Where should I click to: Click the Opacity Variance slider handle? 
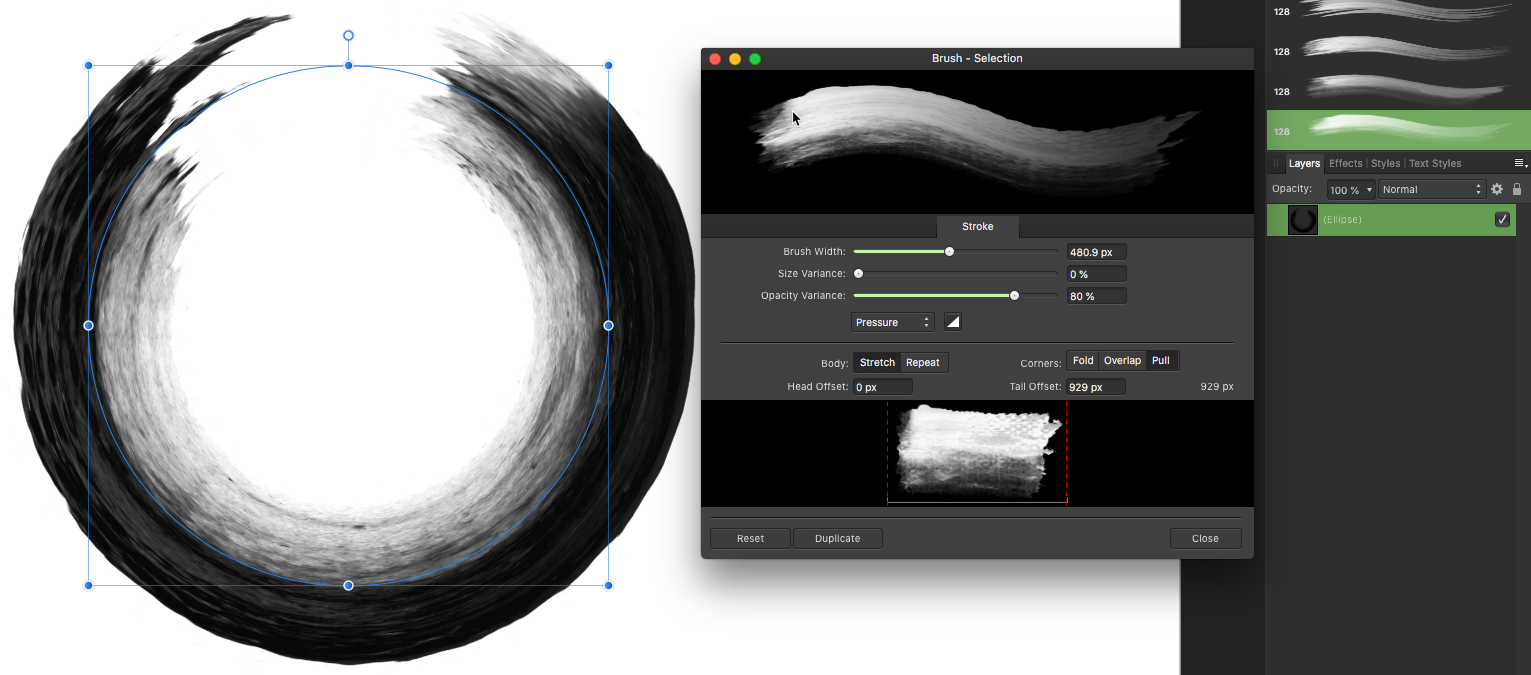[1014, 296]
